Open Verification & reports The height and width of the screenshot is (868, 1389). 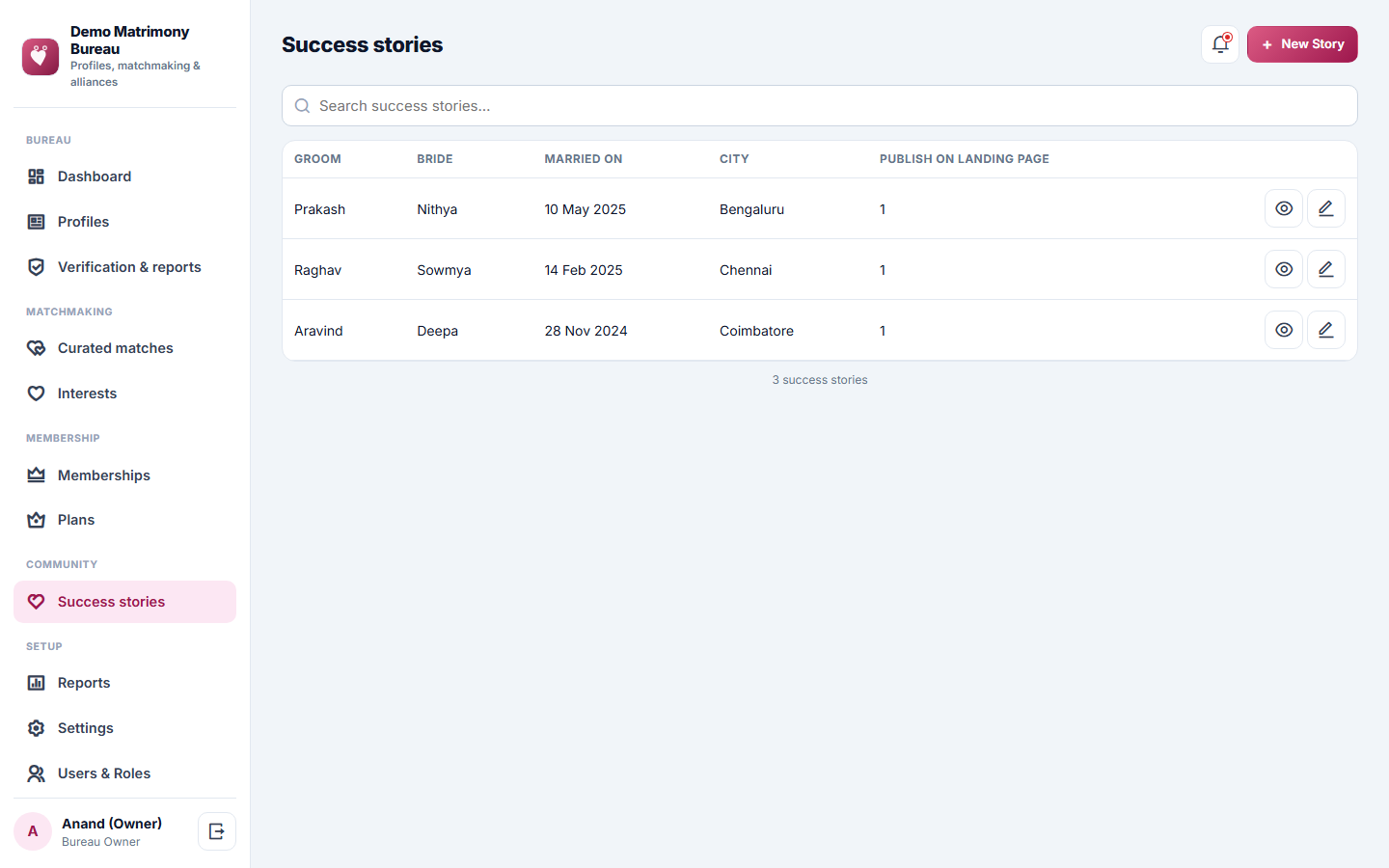tap(124, 267)
